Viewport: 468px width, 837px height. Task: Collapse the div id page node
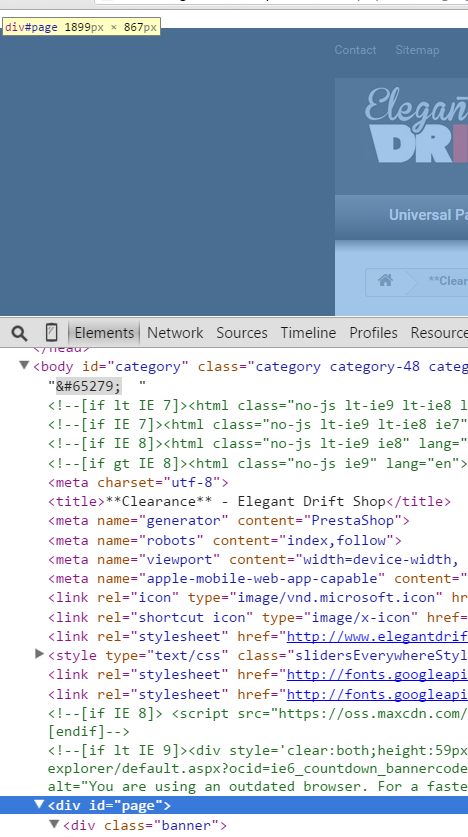[x=39, y=804]
